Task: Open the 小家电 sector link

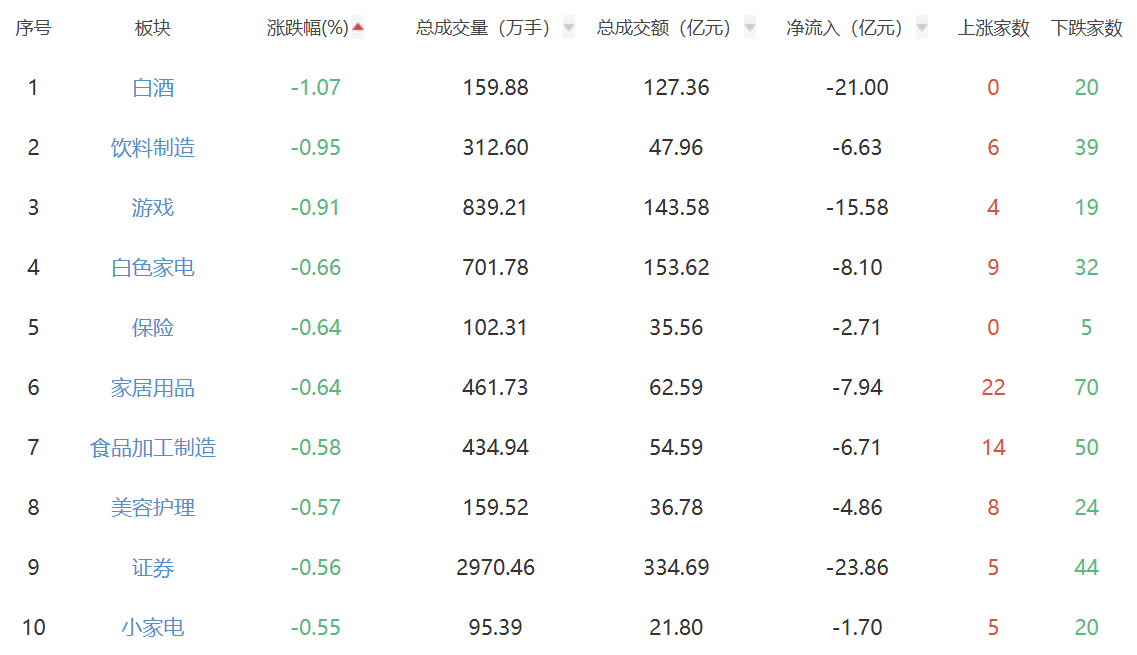Action: [153, 628]
